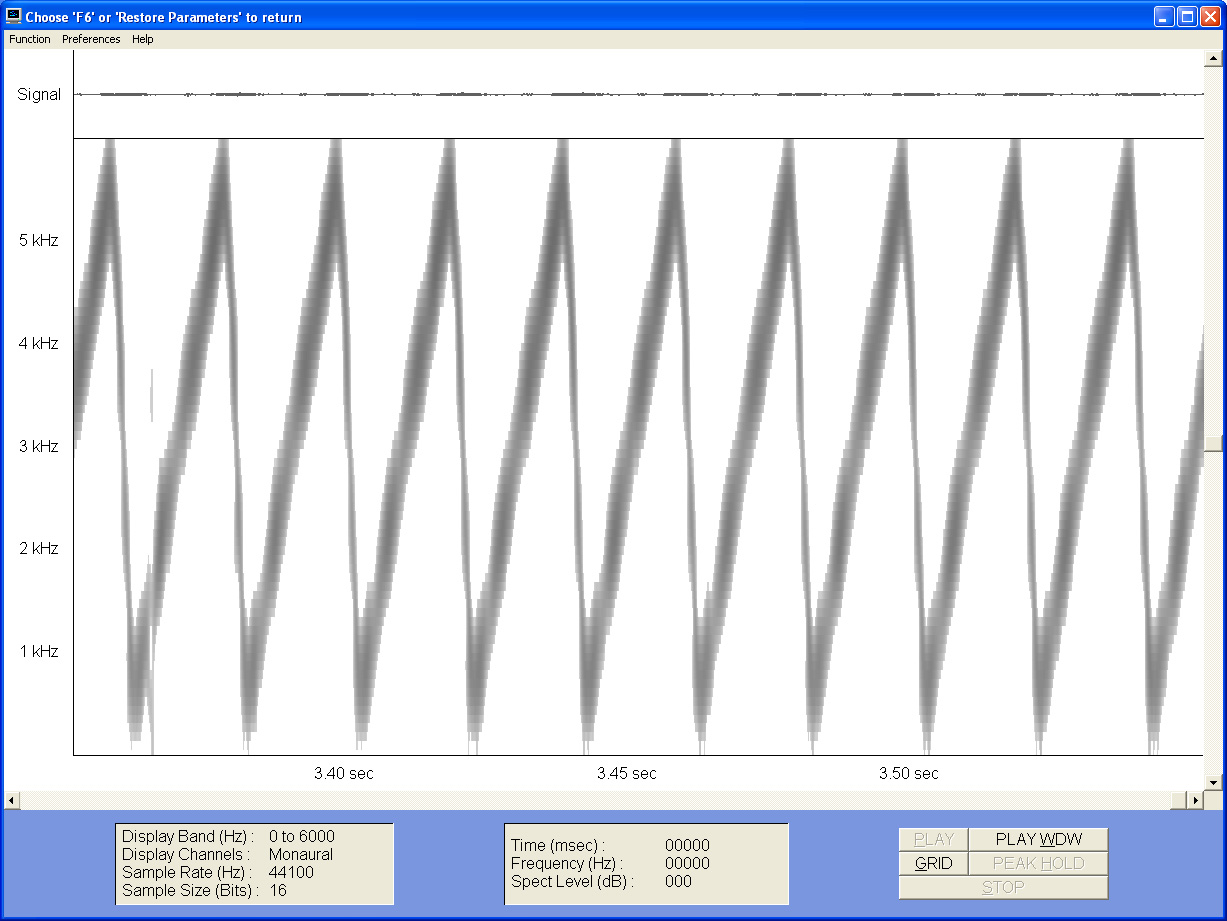The image size is (1227, 921).
Task: Click the horizontal scrollbar thumb at far right
Action: 1178,800
